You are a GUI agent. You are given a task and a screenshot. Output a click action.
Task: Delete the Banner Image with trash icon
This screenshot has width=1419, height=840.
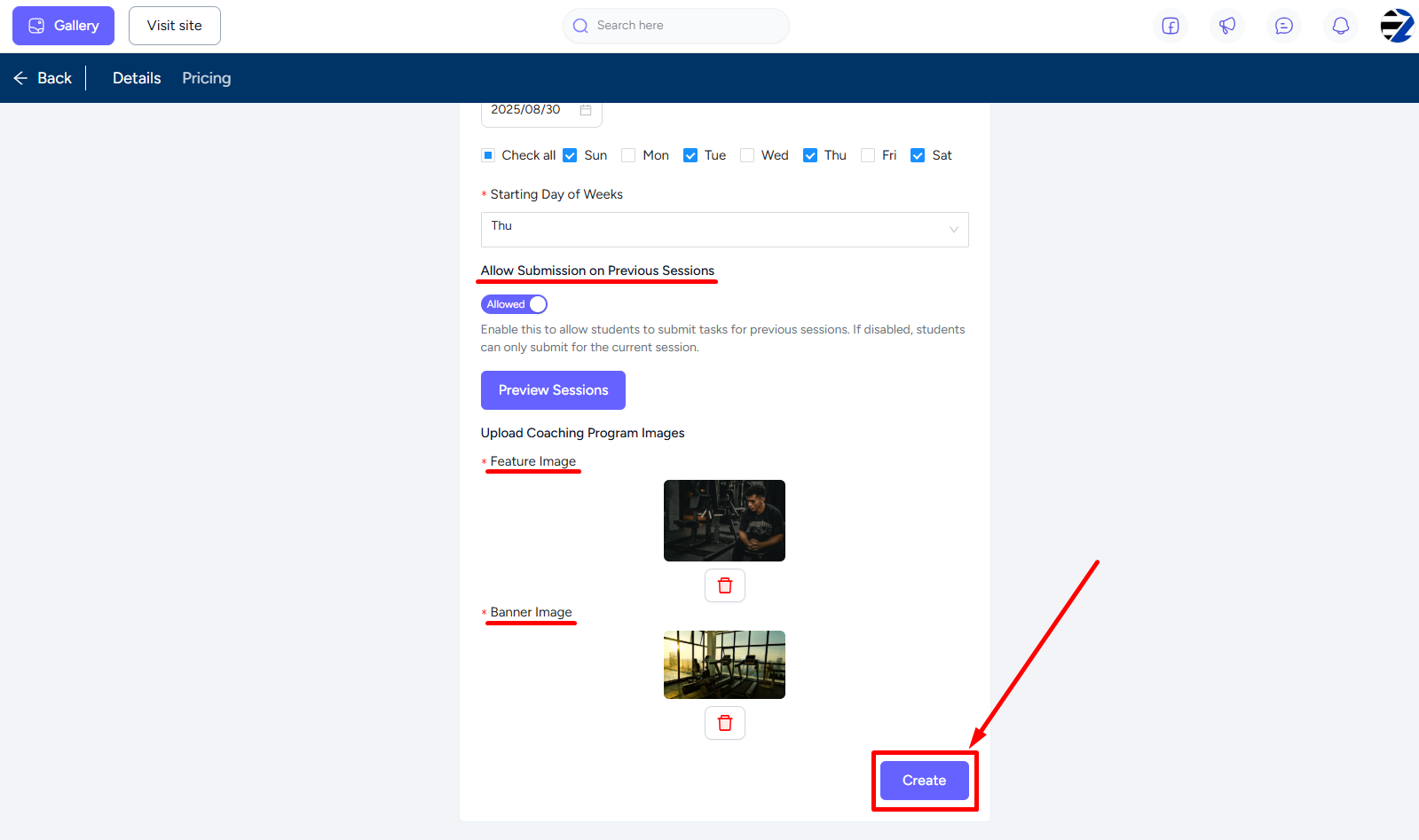[x=725, y=723]
